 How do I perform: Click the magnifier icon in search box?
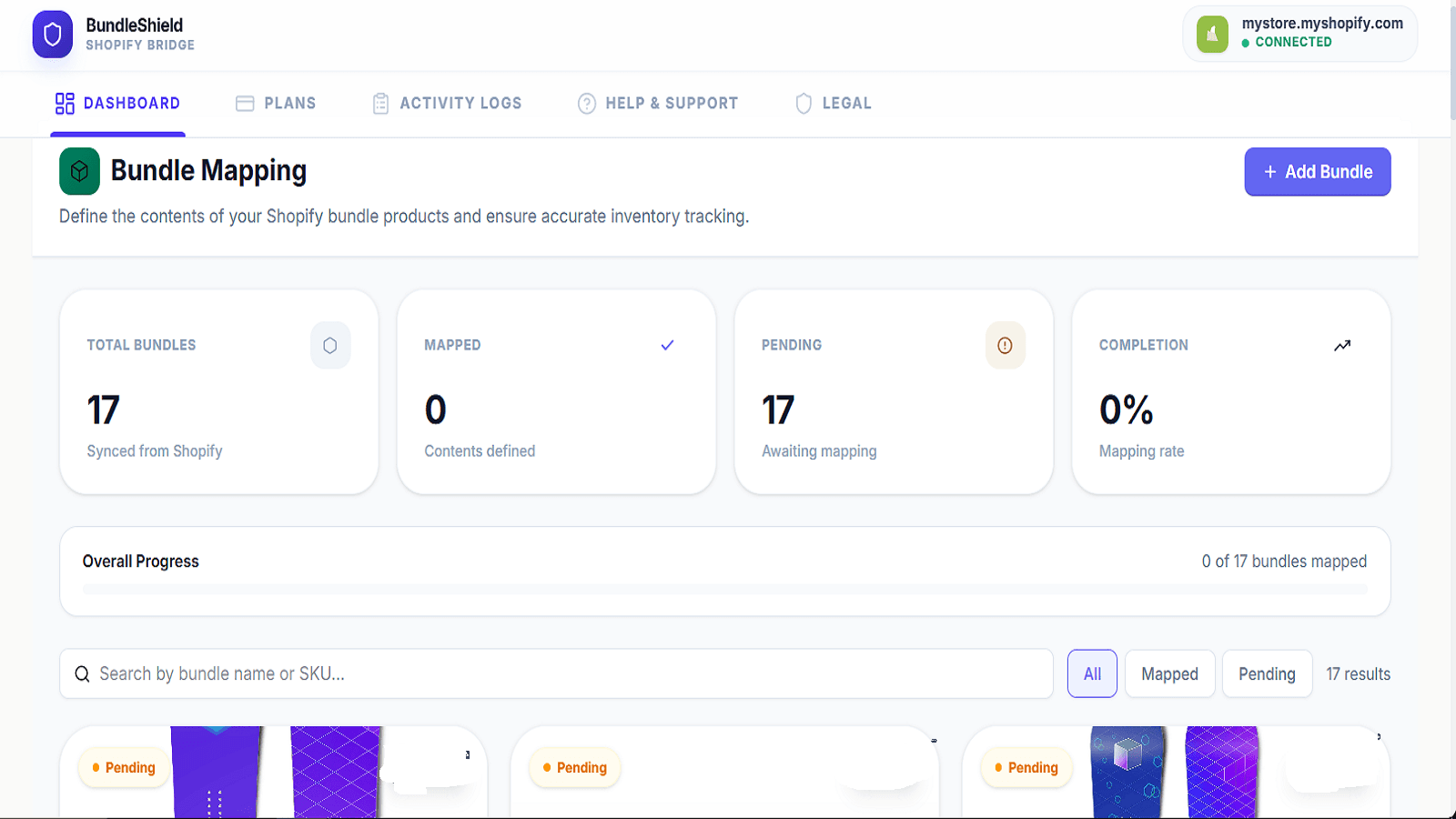pyautogui.click(x=82, y=674)
